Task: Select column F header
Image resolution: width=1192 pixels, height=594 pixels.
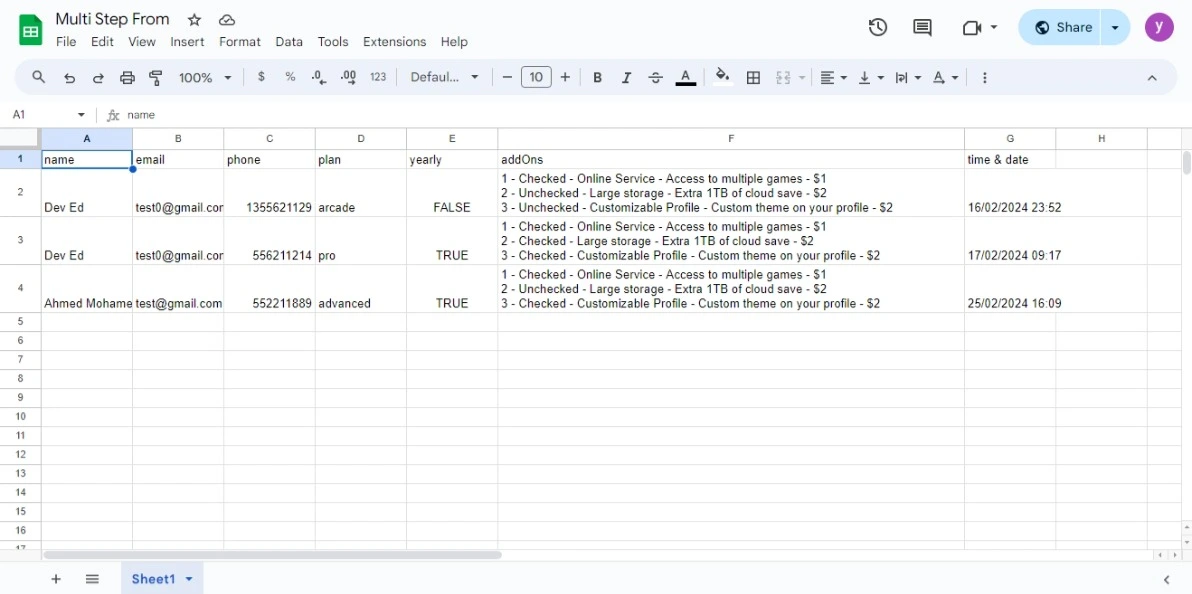Action: [731, 138]
